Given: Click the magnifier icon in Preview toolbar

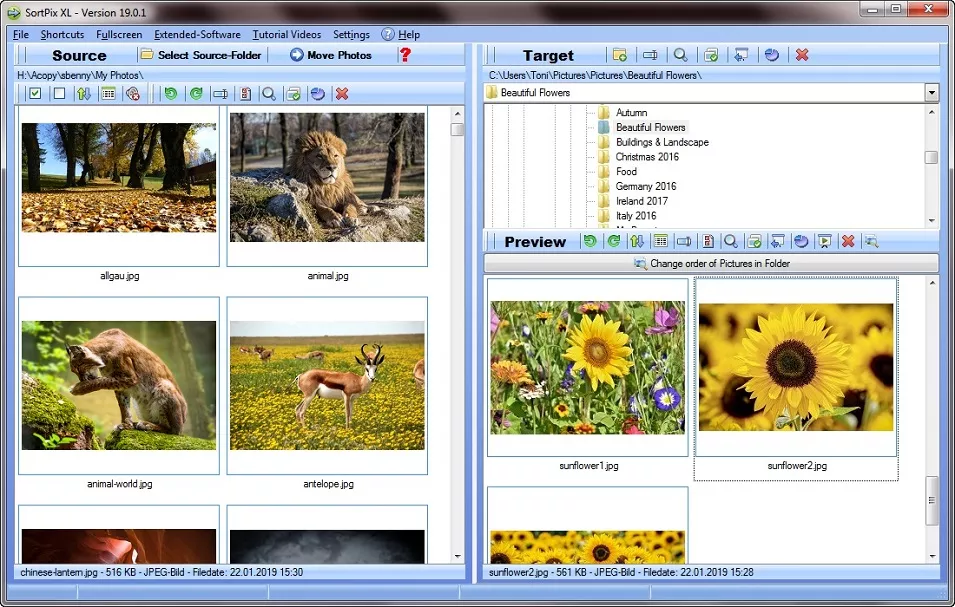Looking at the screenshot, I should (x=731, y=241).
